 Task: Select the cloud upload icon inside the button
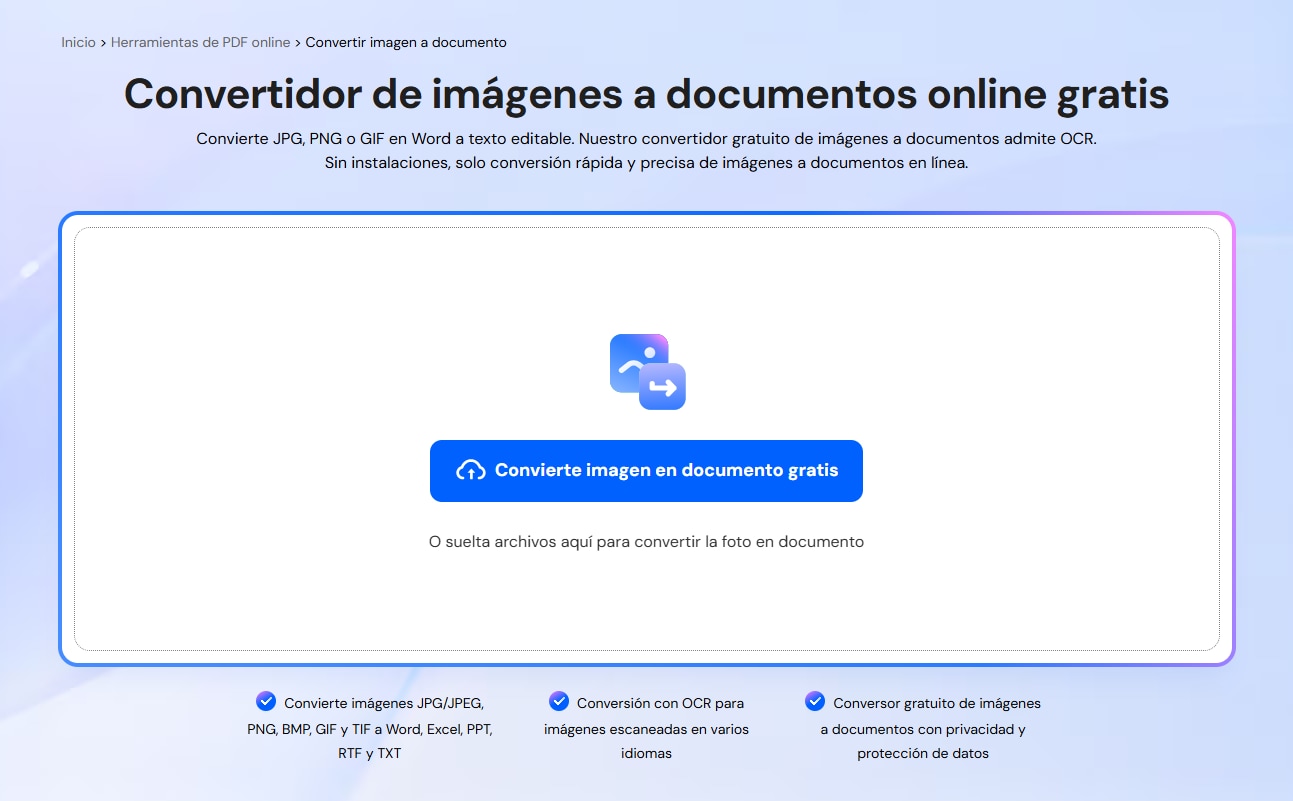pos(468,470)
